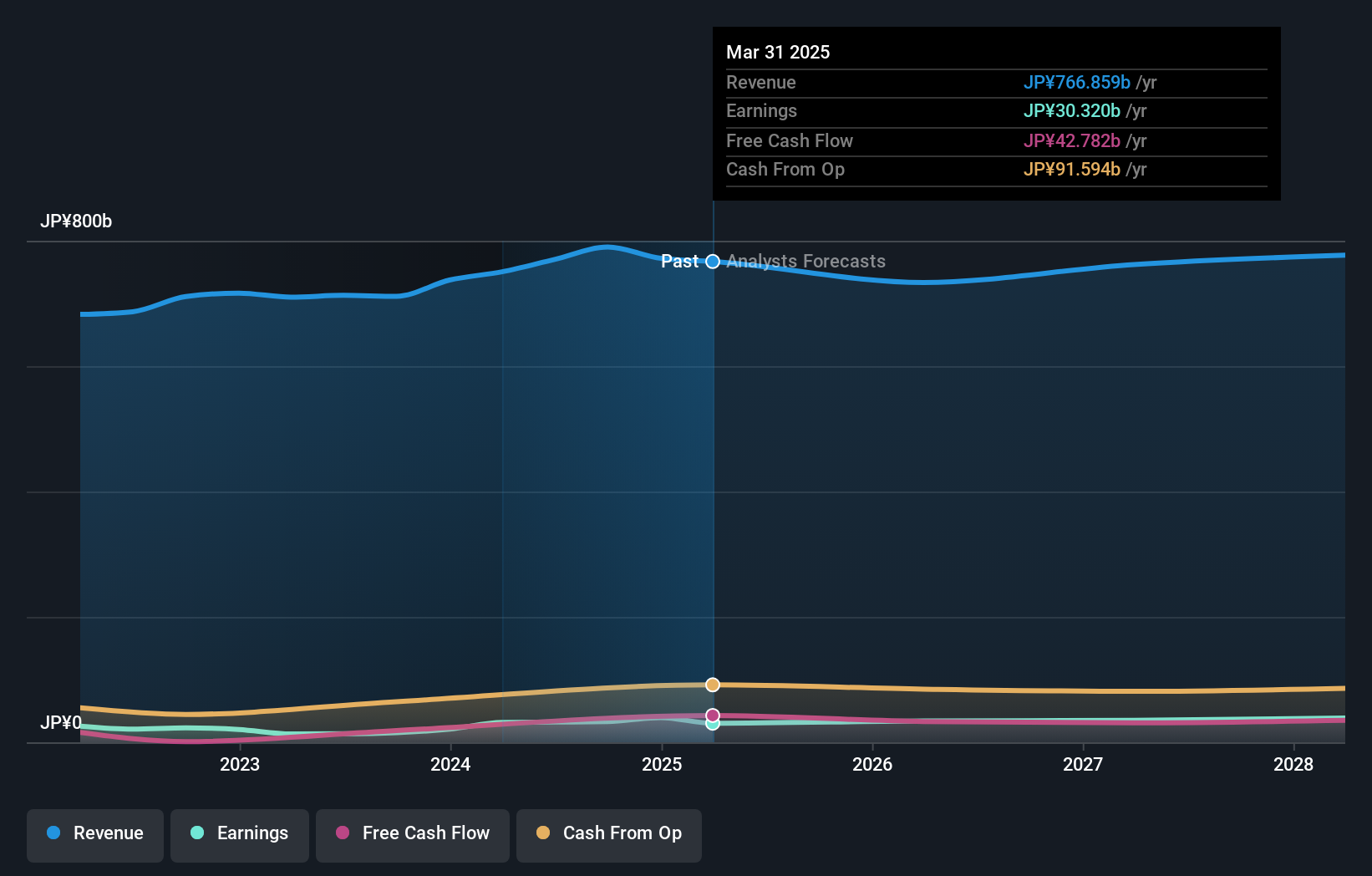Viewport: 1372px width, 876px height.
Task: Click the Free Cash Flow label in tooltip
Action: pyautogui.click(x=790, y=141)
